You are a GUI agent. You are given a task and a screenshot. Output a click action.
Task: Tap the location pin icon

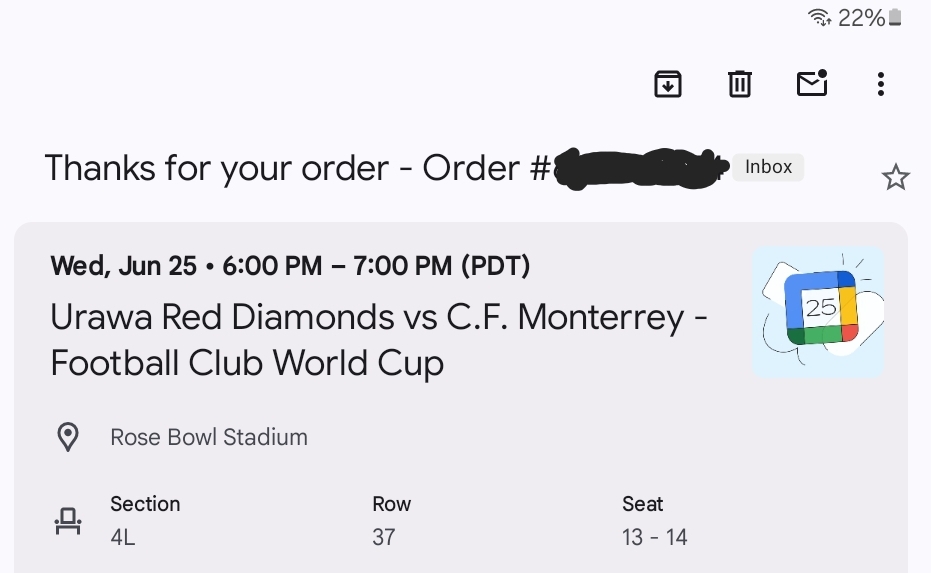68,437
